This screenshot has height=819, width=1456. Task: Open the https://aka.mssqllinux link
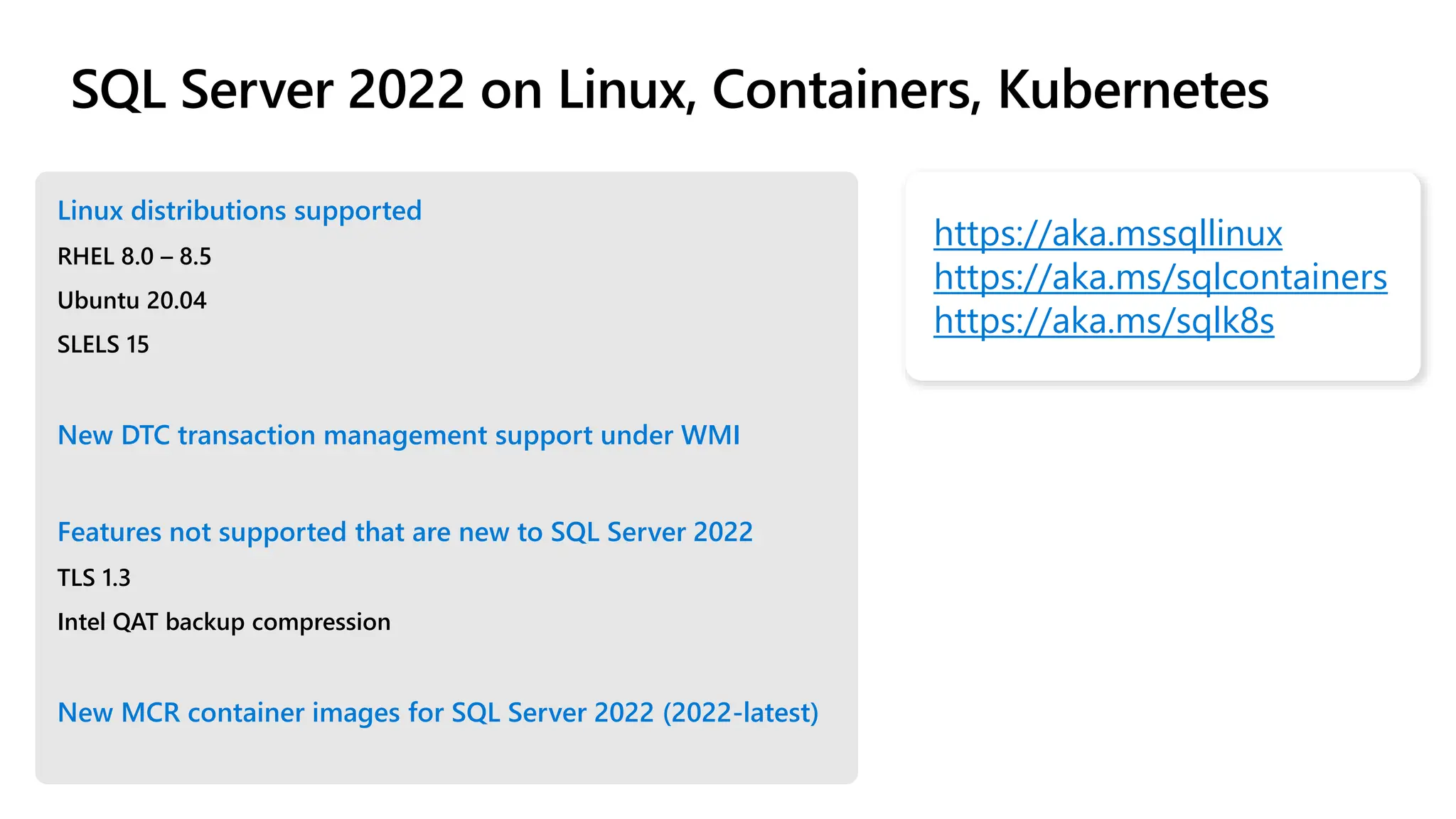(1108, 233)
